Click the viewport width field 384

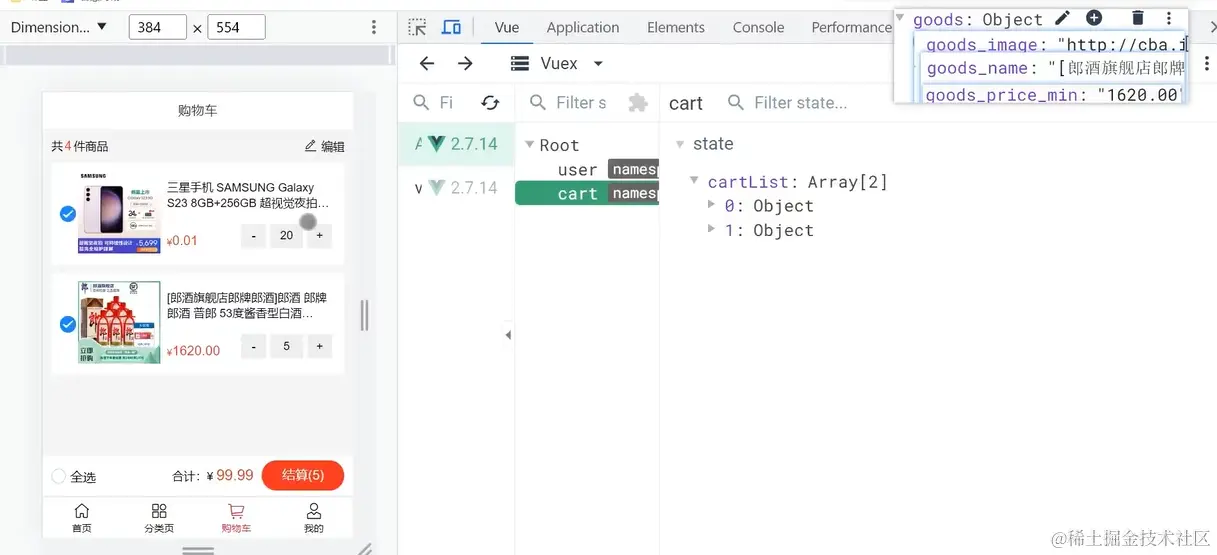pyautogui.click(x=158, y=27)
